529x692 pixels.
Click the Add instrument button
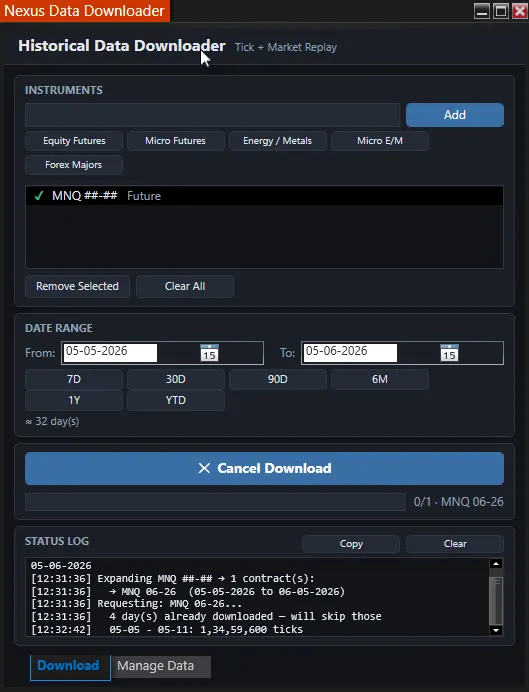(455, 115)
